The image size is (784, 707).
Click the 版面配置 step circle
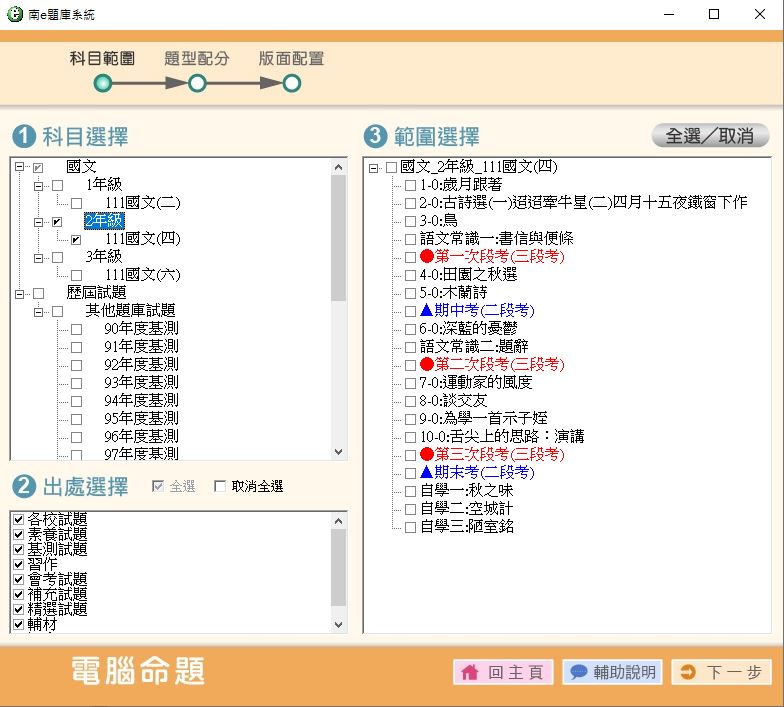[292, 83]
